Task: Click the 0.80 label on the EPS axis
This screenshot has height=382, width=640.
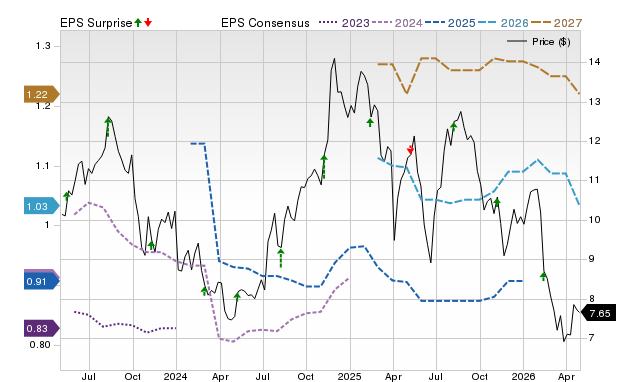Action: pos(40,345)
